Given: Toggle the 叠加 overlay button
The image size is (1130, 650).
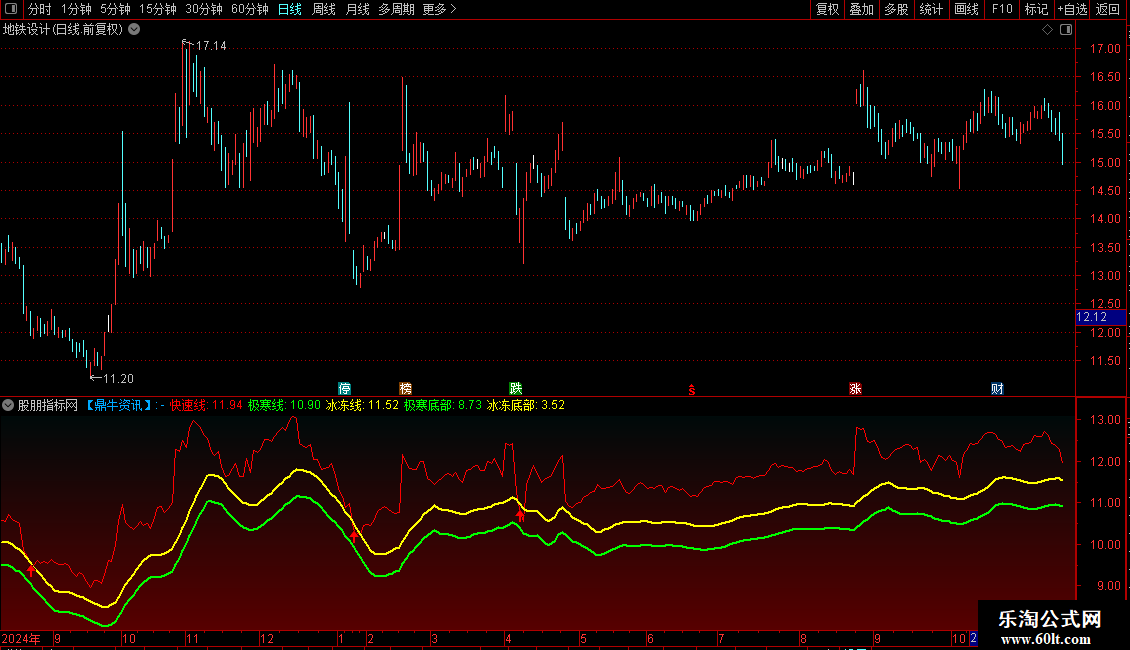Looking at the screenshot, I should pos(862,9).
